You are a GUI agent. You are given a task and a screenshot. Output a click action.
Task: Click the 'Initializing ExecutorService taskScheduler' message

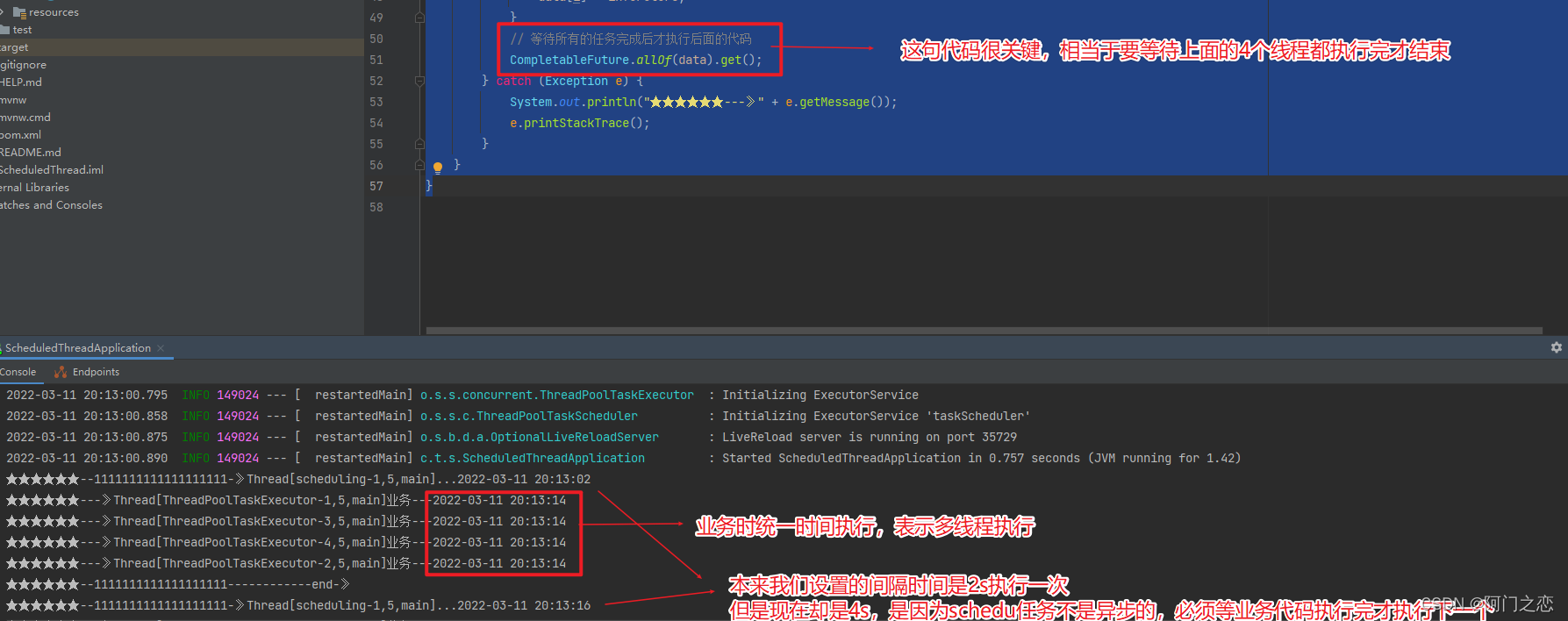pos(877,417)
